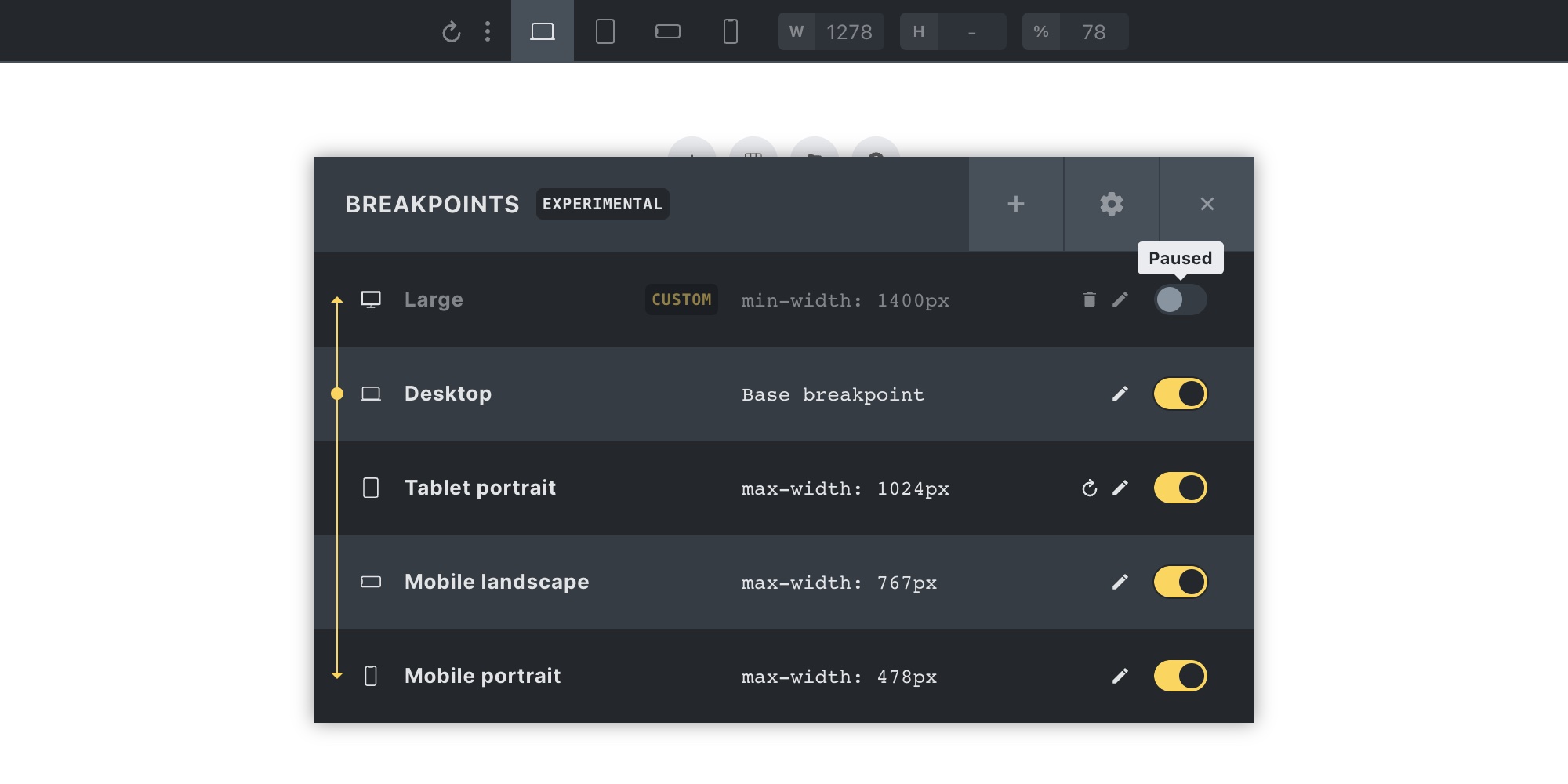Open breakpoints settings gear
Image resolution: width=1568 pixels, height=784 pixels.
[1111, 204]
